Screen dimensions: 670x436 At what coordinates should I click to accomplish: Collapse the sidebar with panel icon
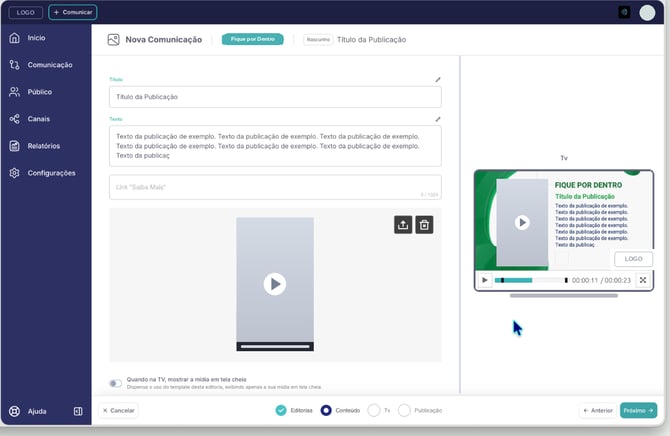pos(78,411)
